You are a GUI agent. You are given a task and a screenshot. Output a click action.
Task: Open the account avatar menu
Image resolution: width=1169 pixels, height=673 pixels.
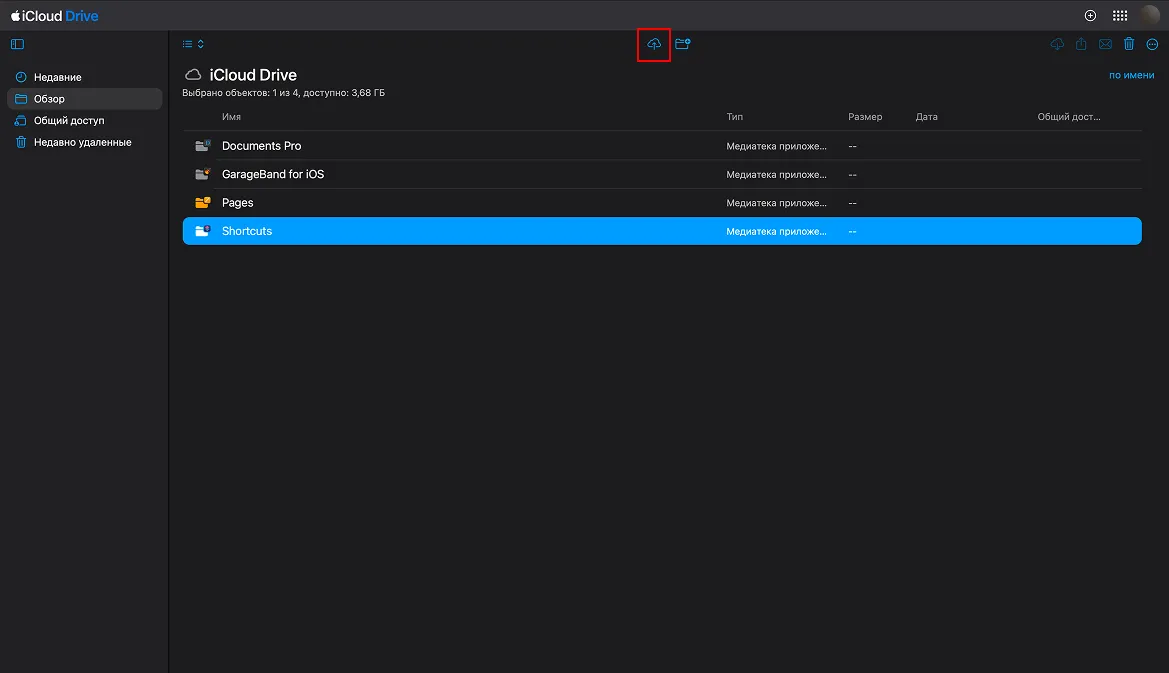(x=1150, y=15)
